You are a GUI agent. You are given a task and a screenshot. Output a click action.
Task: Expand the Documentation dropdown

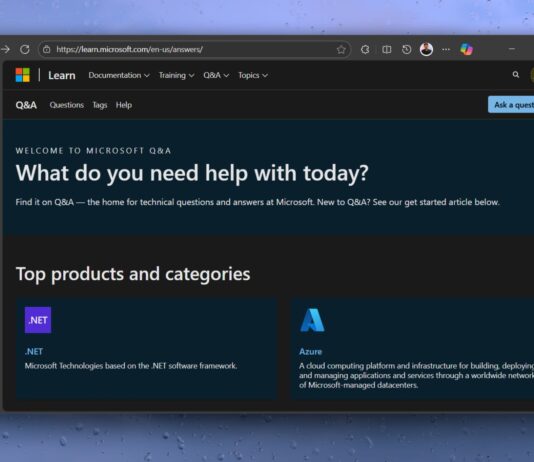pyautogui.click(x=119, y=75)
